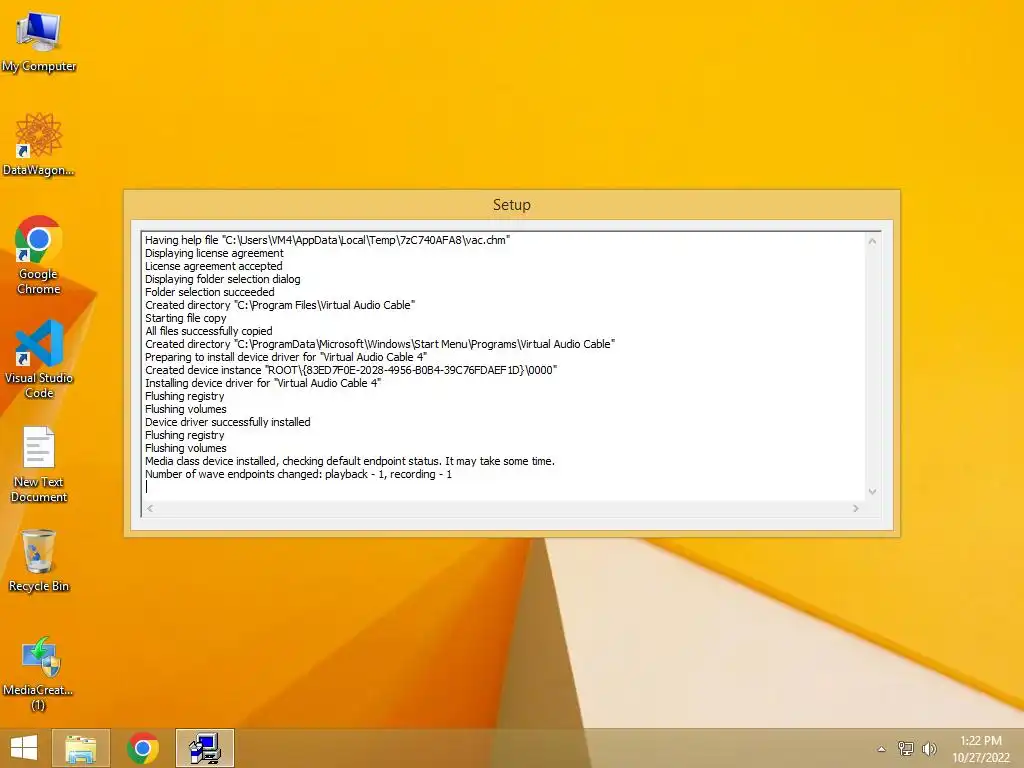Click the "Created device instance" log line
This screenshot has height=768, width=1024.
pos(351,370)
